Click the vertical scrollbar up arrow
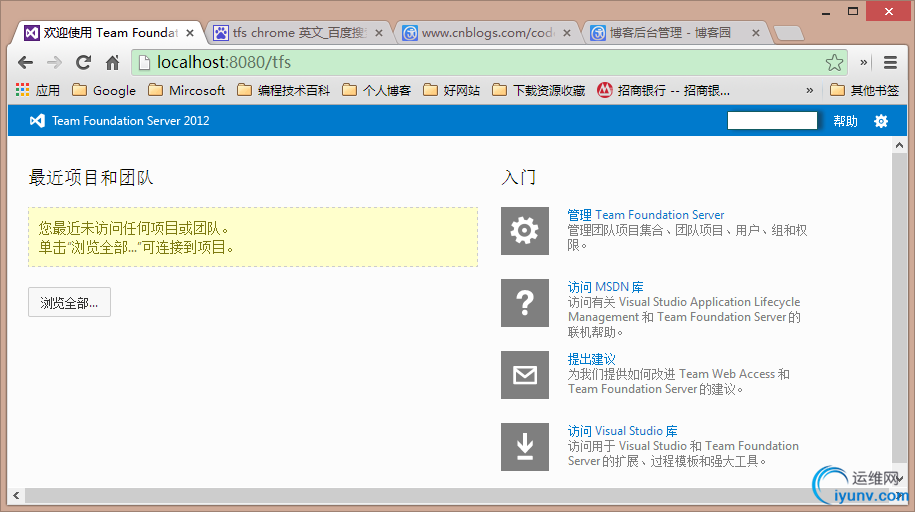This screenshot has width=915, height=512. point(899,145)
